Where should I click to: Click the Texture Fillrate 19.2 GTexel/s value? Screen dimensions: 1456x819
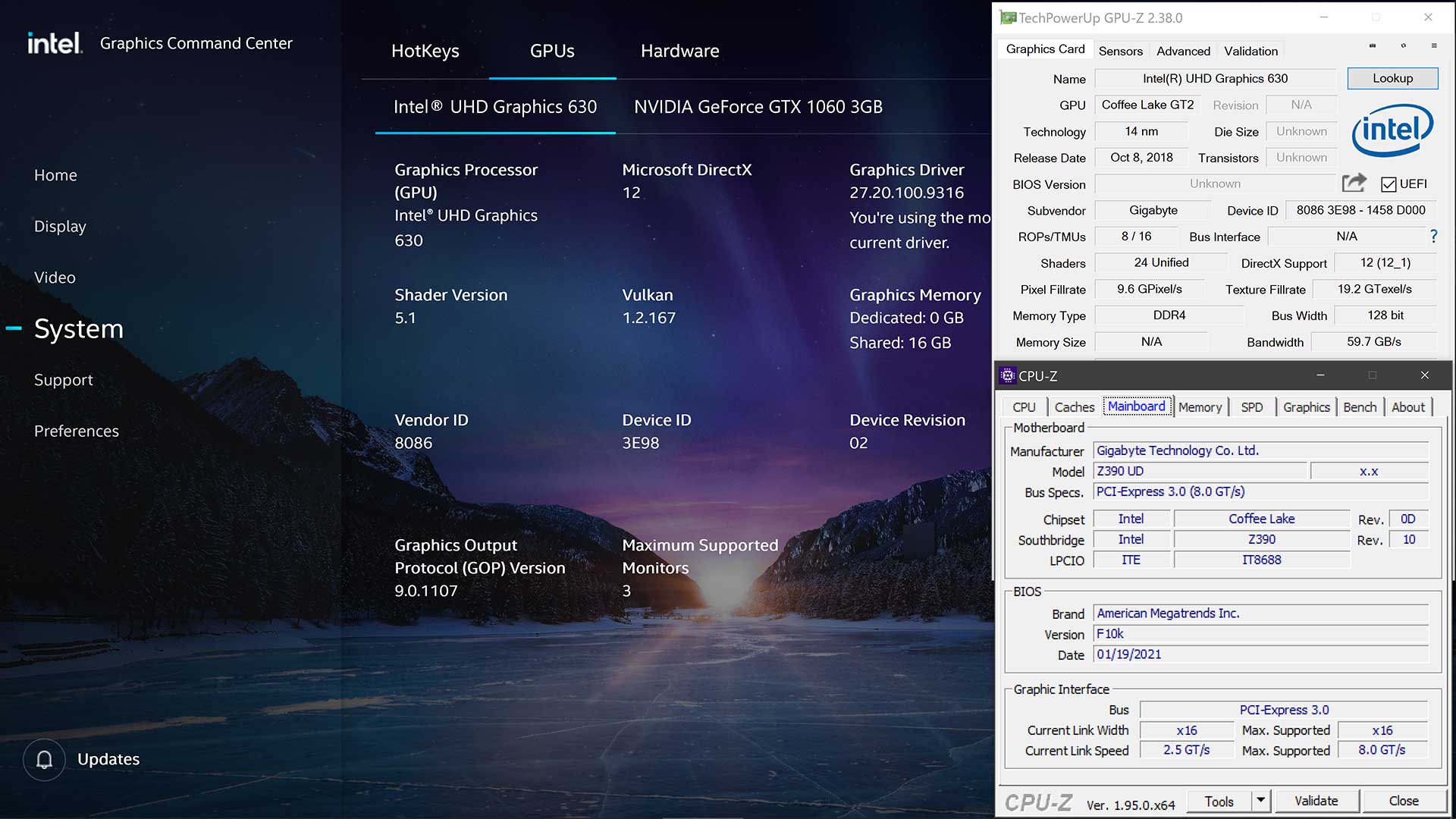(1374, 289)
